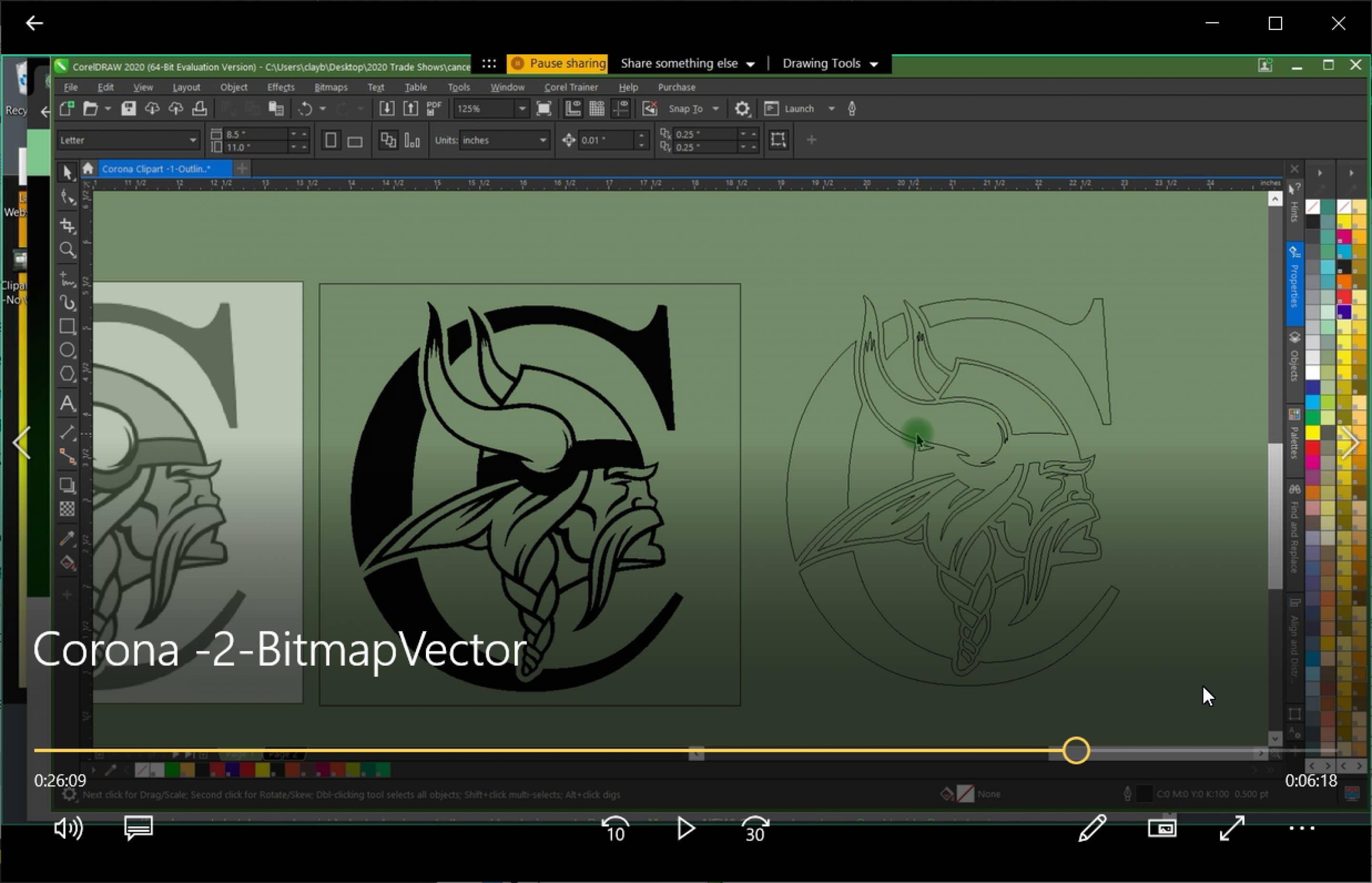Select the Ellipse tool
1372x883 pixels.
coord(67,350)
